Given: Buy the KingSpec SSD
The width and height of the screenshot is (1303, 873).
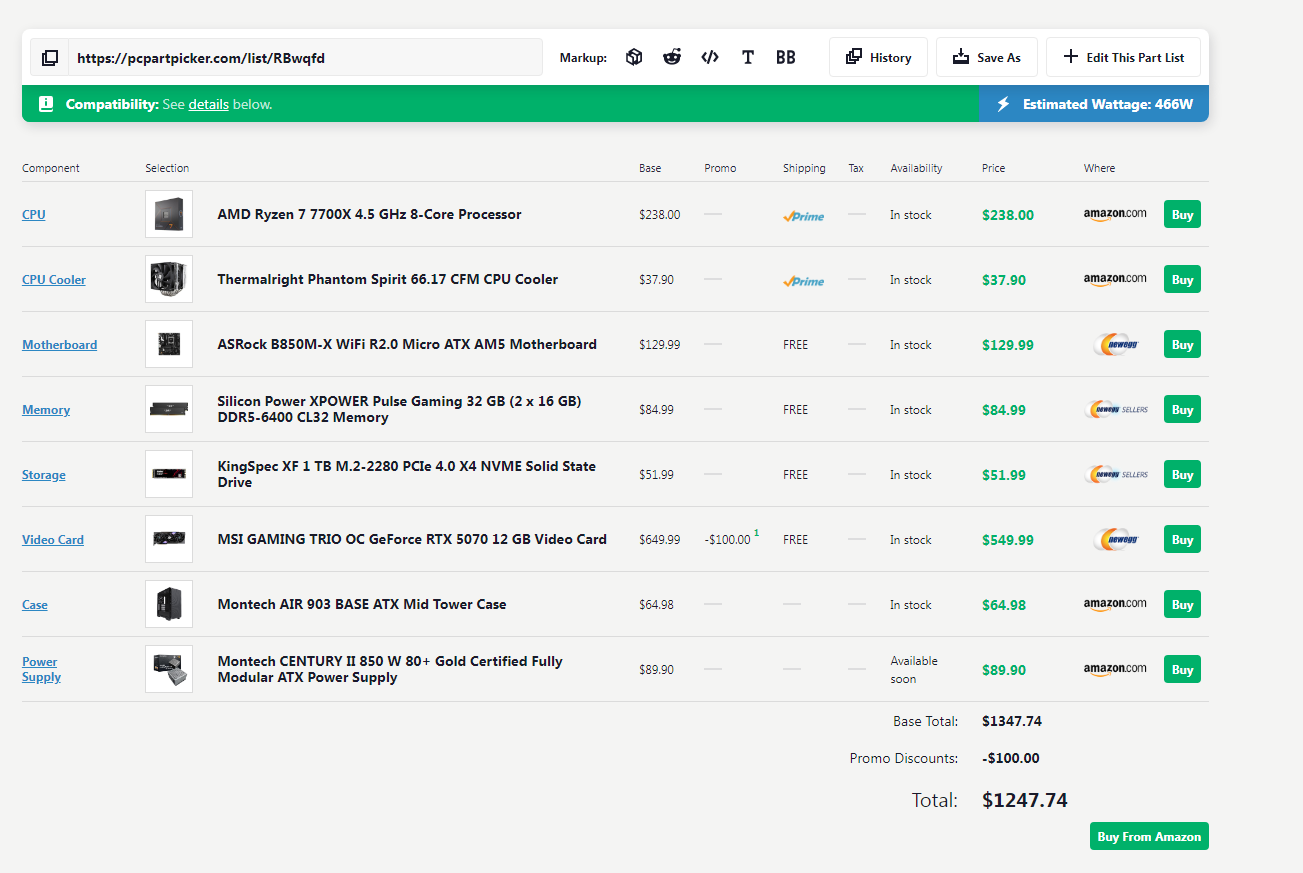Looking at the screenshot, I should 1182,474.
